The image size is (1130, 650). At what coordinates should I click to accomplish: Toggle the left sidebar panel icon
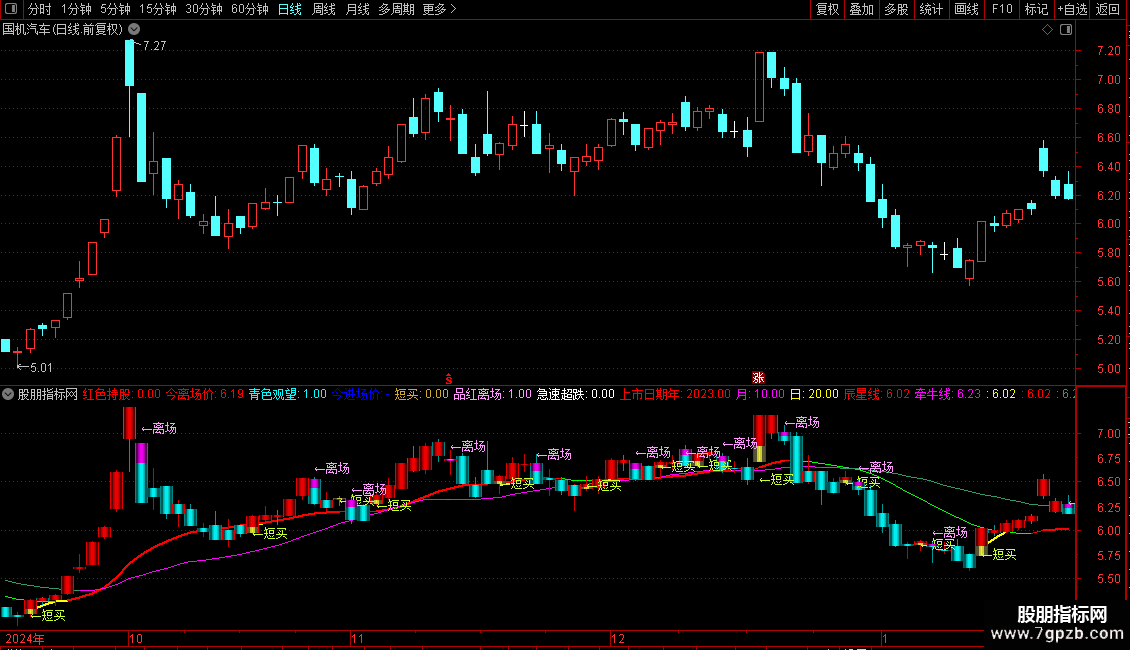click(11, 9)
